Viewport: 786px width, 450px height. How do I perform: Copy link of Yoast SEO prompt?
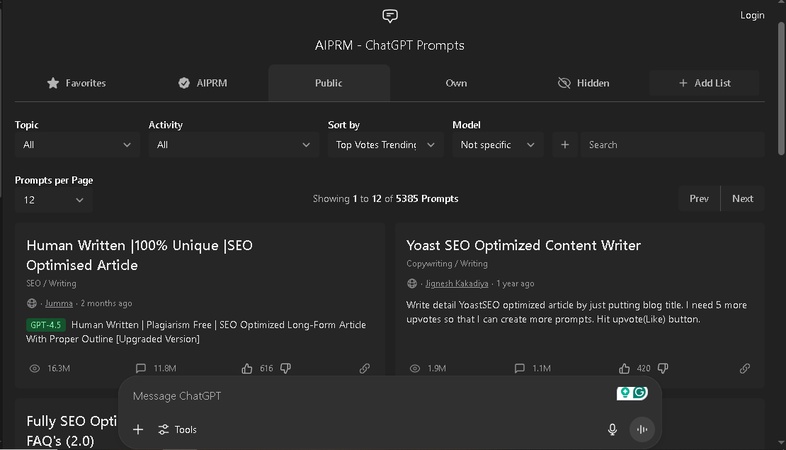click(x=745, y=368)
